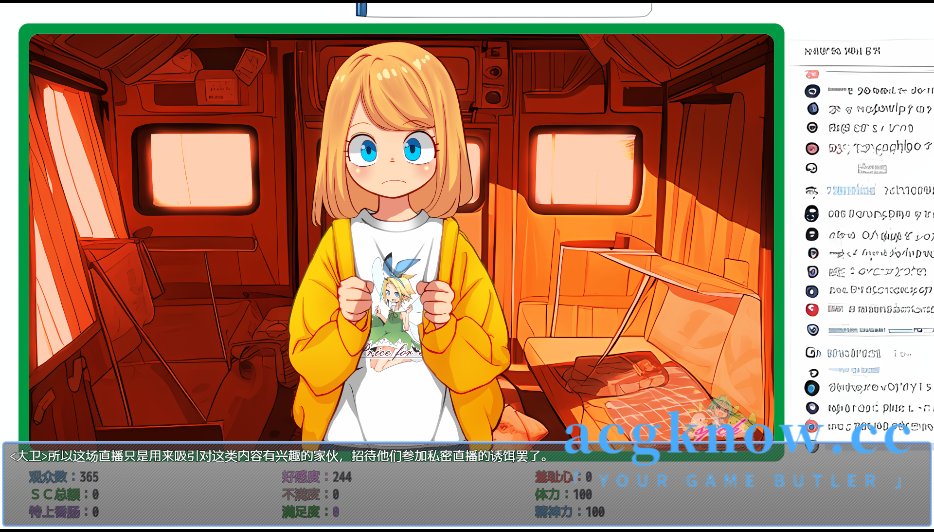Click the left glowing window in the room
934x532 pixels.
pyautogui.click(x=201, y=169)
